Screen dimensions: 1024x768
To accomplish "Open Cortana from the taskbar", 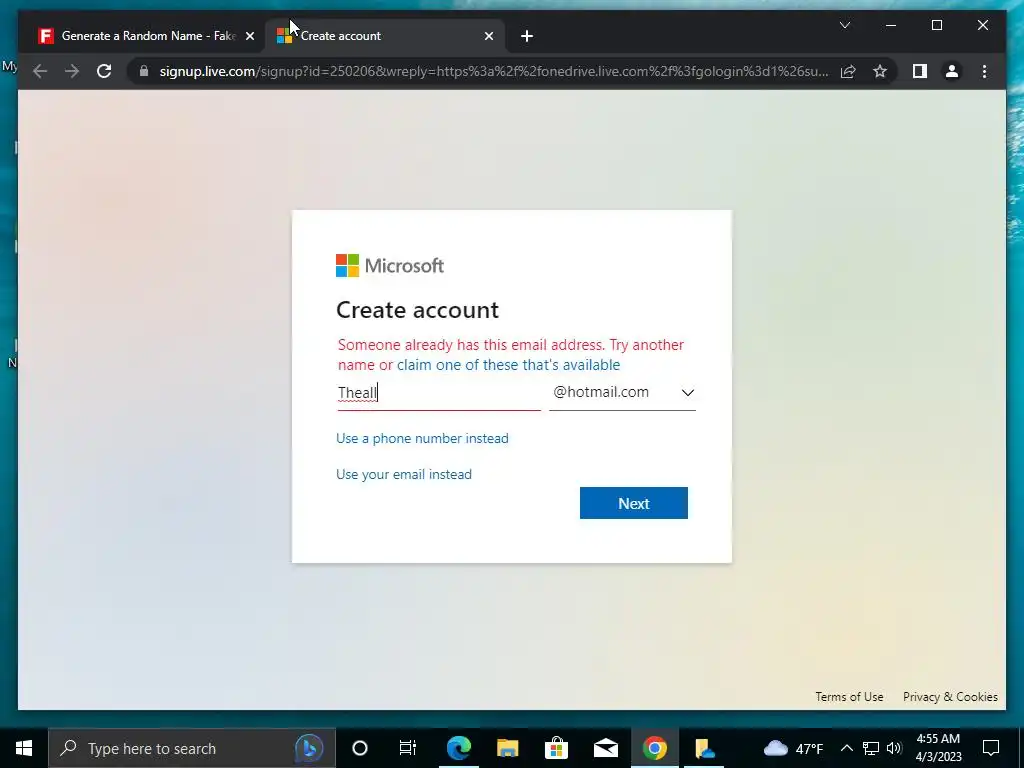I will tap(359, 748).
